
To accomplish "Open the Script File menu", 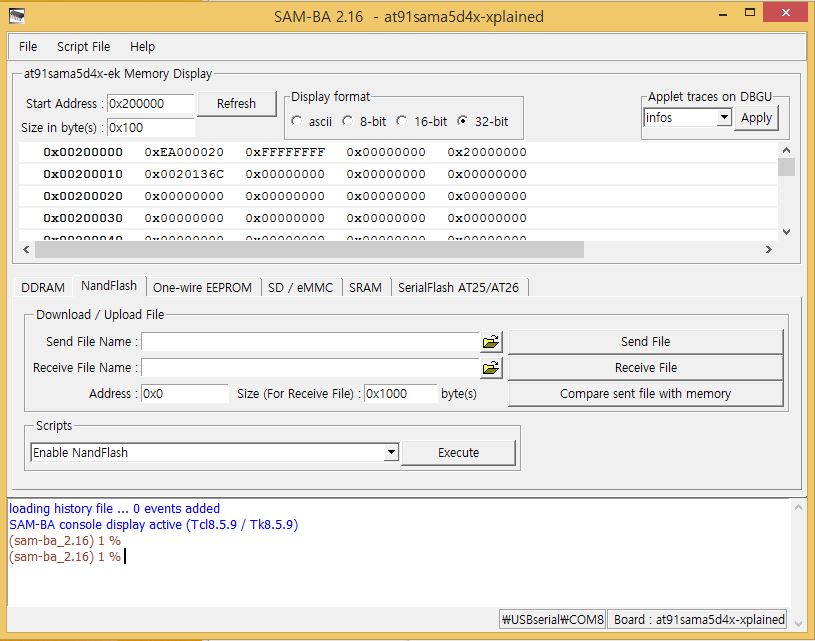I will pyautogui.click(x=83, y=46).
